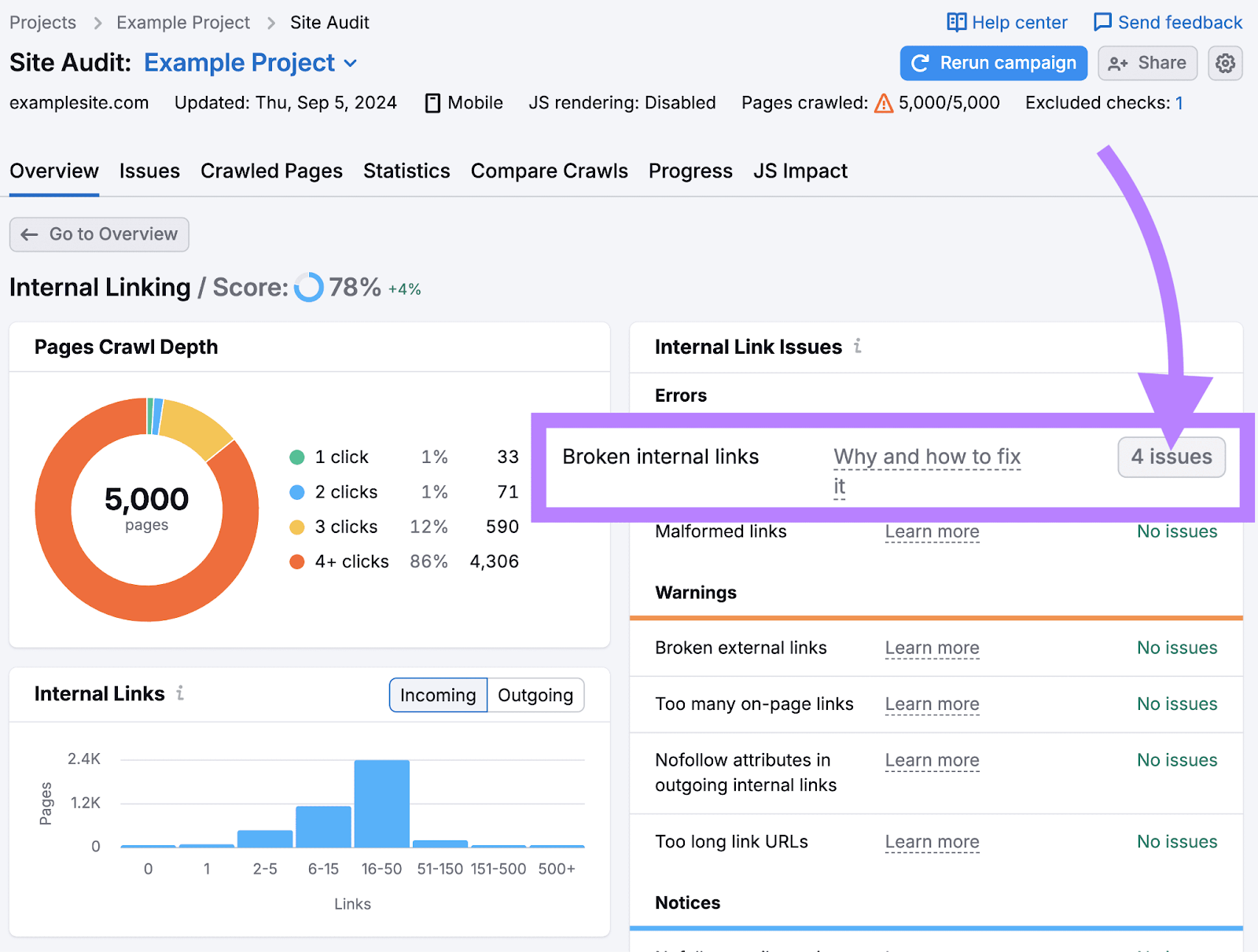The width and height of the screenshot is (1258, 952).
Task: Click No issues for Malformed links
Action: point(1177,531)
